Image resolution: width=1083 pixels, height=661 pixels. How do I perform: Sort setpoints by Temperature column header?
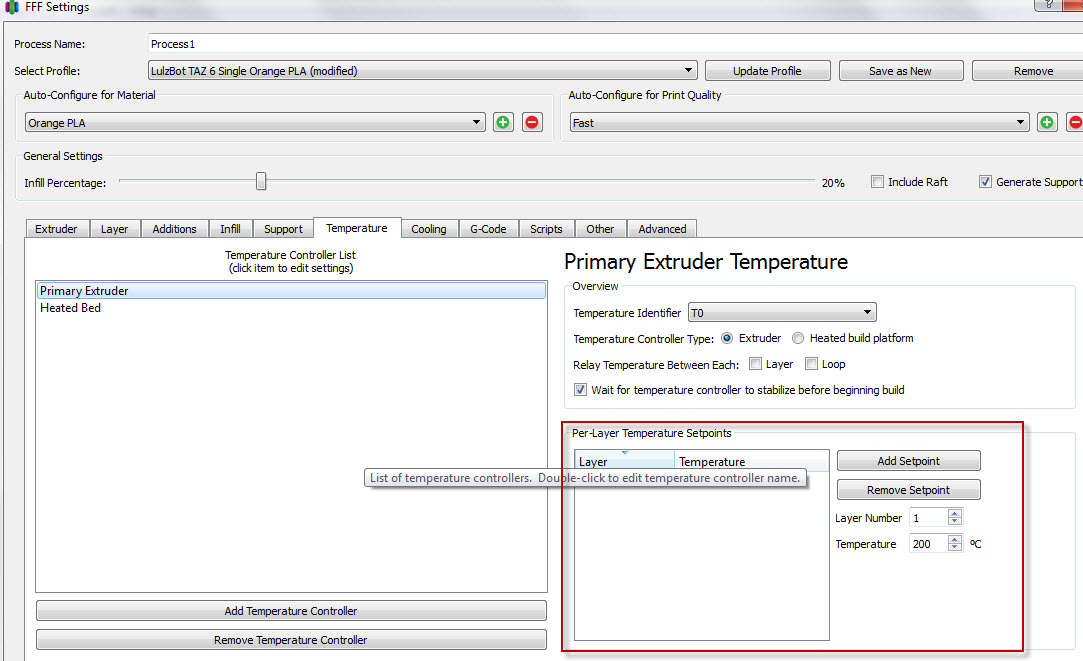coord(751,461)
